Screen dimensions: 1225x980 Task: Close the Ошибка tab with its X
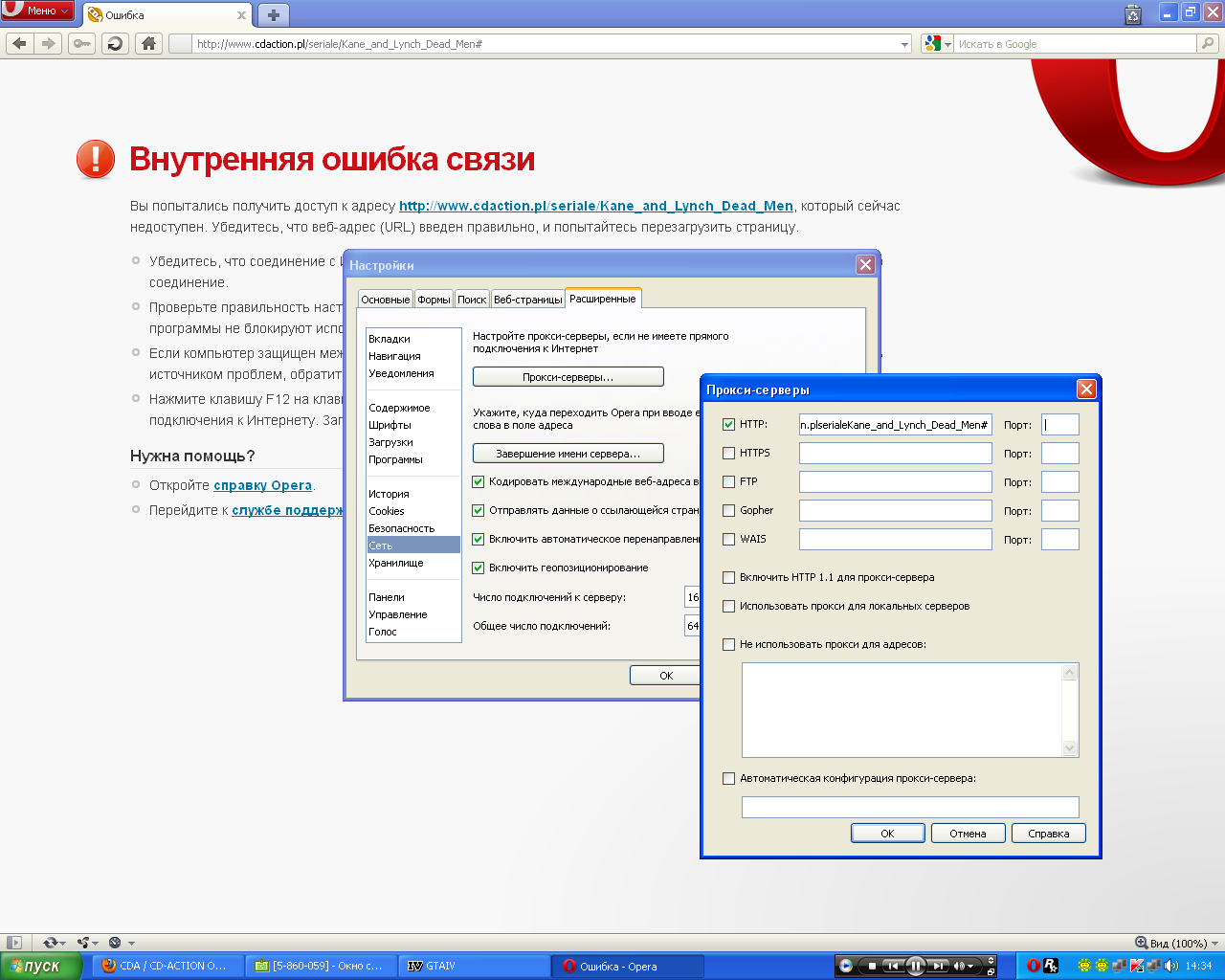pyautogui.click(x=241, y=15)
